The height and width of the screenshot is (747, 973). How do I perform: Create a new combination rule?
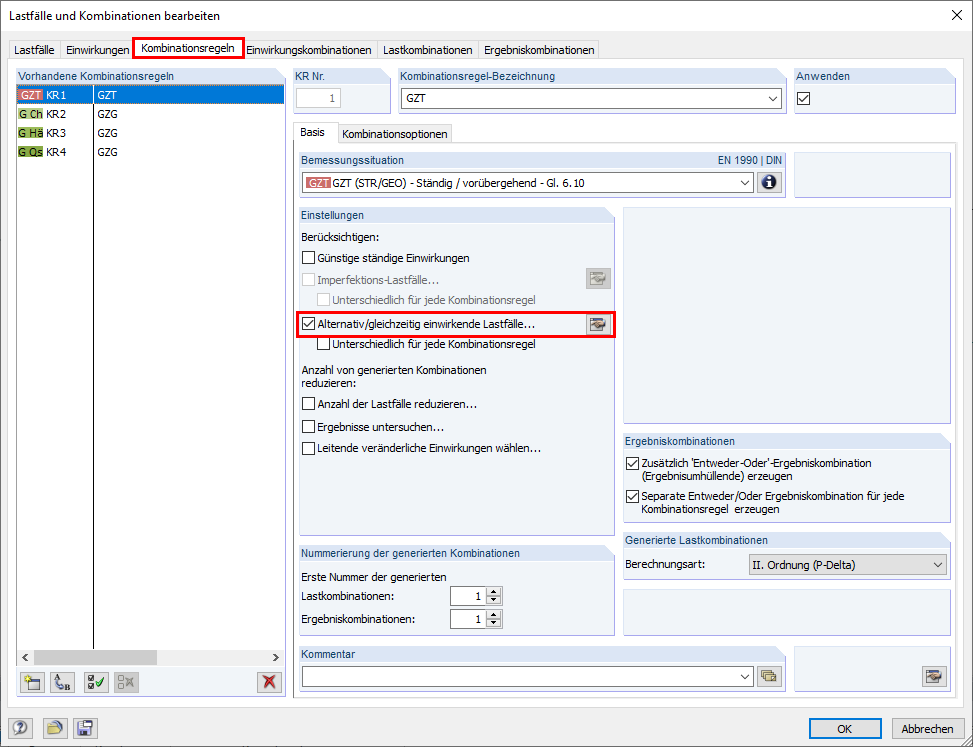point(33,682)
